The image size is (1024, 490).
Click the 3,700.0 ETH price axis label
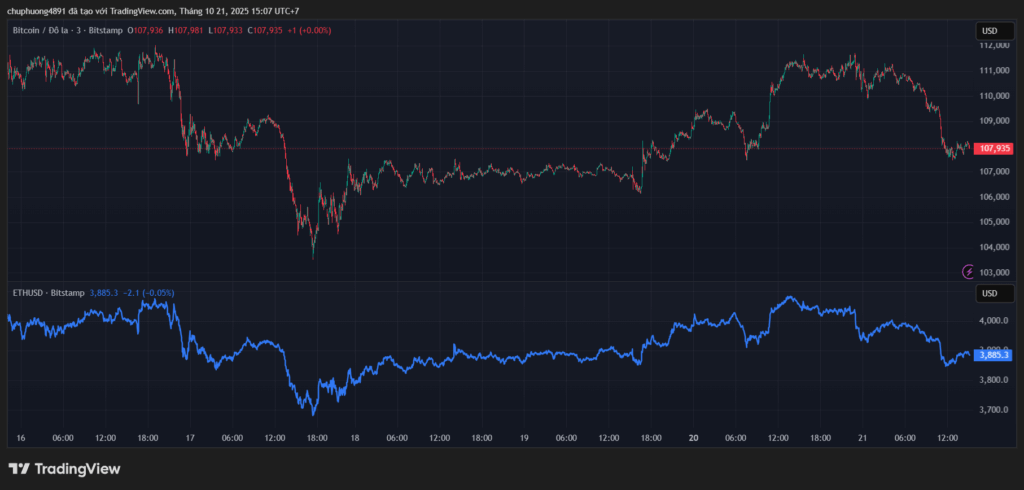point(993,410)
